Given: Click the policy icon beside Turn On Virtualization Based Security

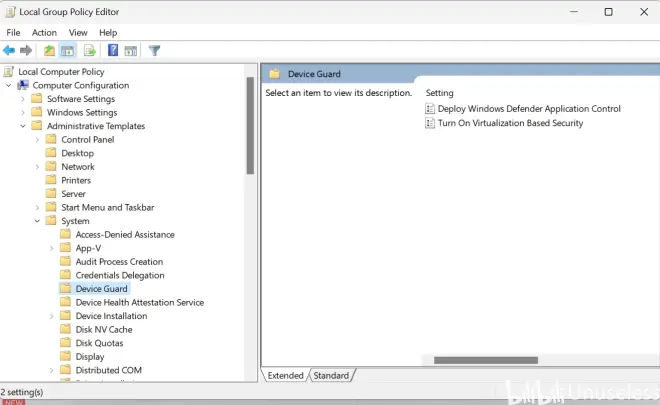Looking at the screenshot, I should point(430,123).
